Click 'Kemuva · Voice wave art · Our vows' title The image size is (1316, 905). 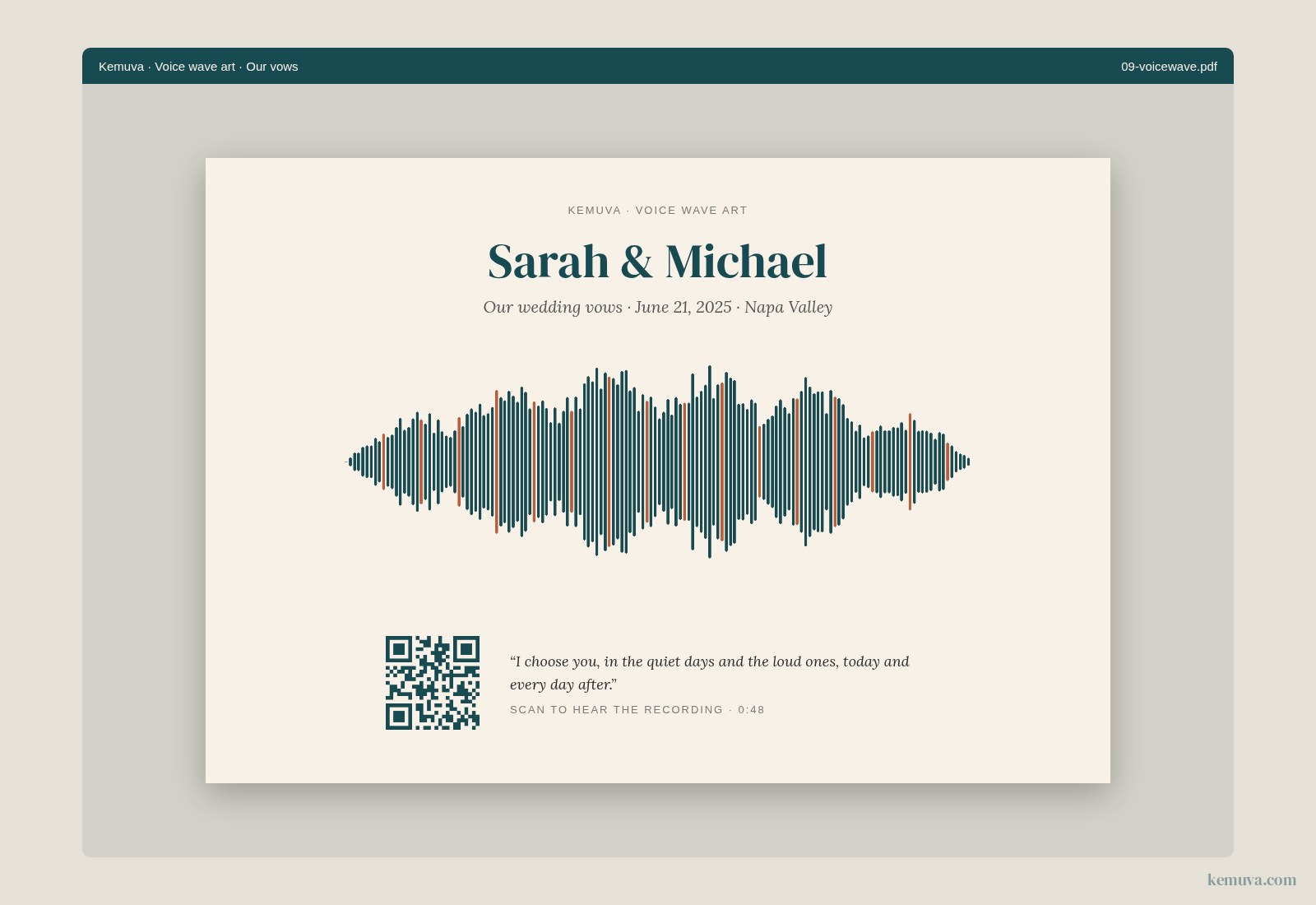(x=198, y=67)
